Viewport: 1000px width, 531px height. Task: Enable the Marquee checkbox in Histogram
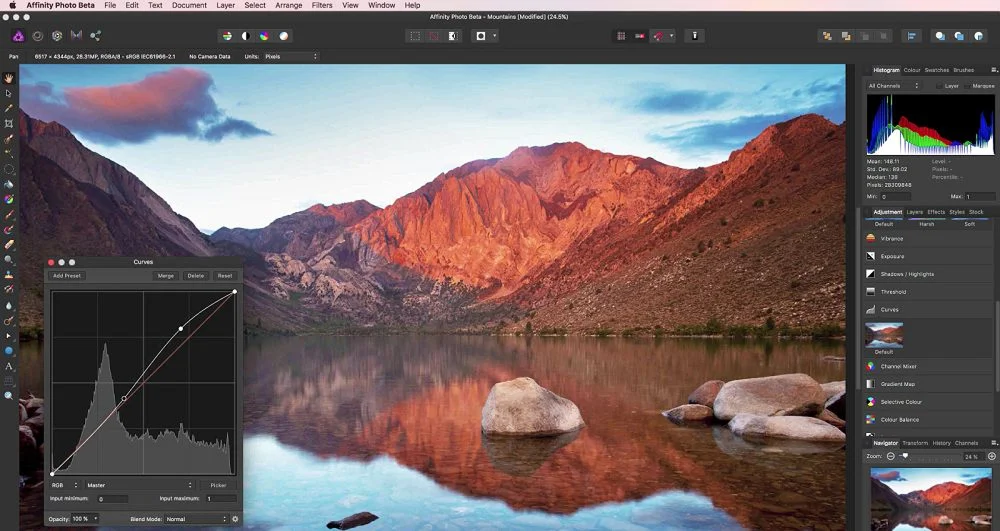[x=968, y=85]
